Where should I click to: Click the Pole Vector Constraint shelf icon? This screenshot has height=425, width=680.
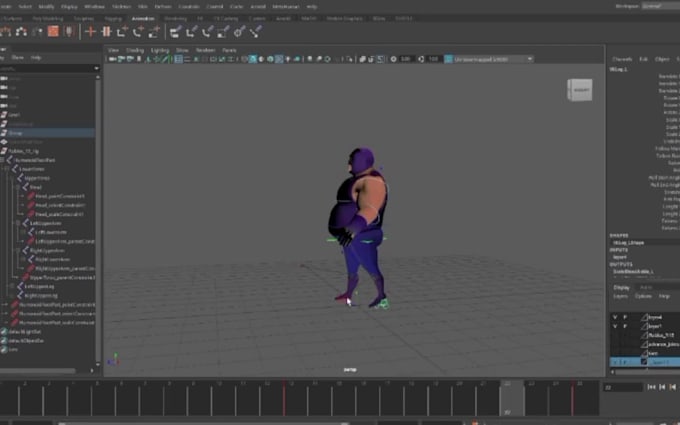255,31
